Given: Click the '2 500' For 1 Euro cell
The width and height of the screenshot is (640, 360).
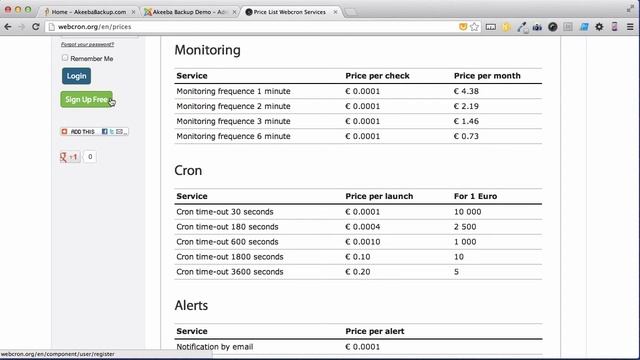Looking at the screenshot, I should (x=465, y=227).
